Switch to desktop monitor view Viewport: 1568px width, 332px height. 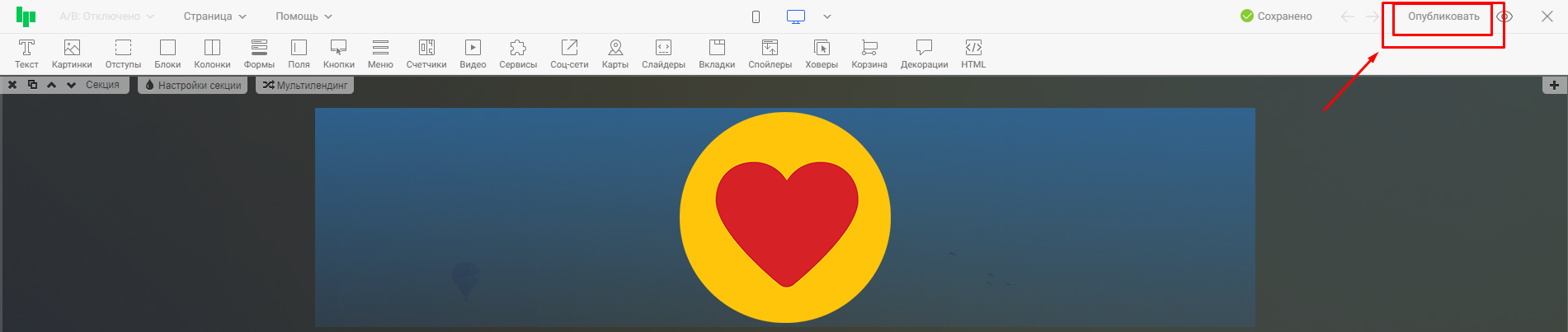click(x=796, y=16)
